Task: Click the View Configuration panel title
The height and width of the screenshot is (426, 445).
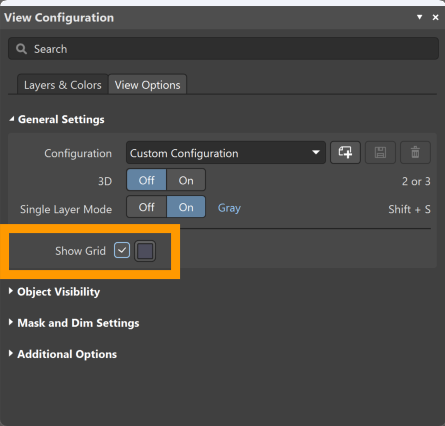Action: [x=59, y=17]
